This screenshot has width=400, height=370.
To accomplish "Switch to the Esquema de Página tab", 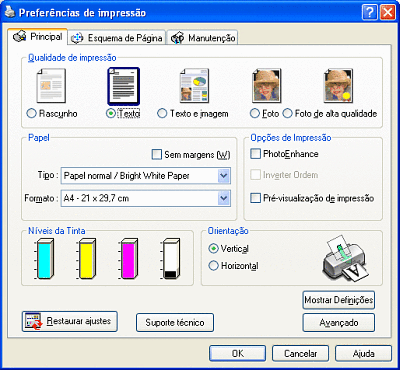I will click(117, 38).
